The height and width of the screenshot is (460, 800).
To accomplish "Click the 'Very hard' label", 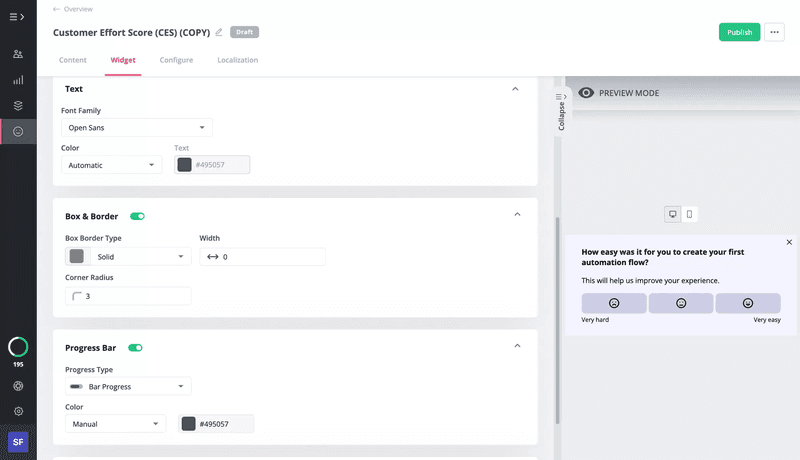I will pyautogui.click(x=595, y=320).
